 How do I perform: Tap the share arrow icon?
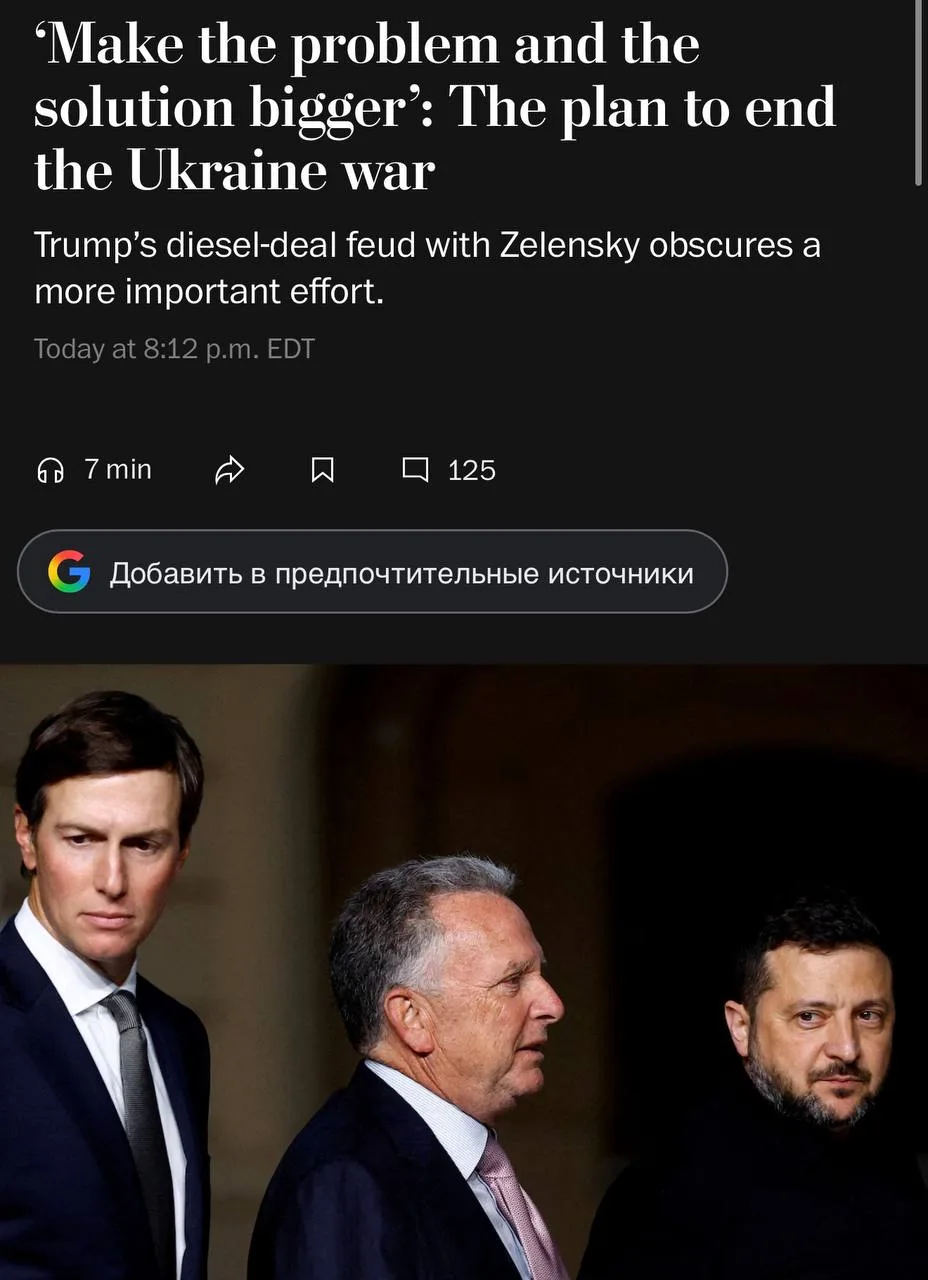(230, 469)
